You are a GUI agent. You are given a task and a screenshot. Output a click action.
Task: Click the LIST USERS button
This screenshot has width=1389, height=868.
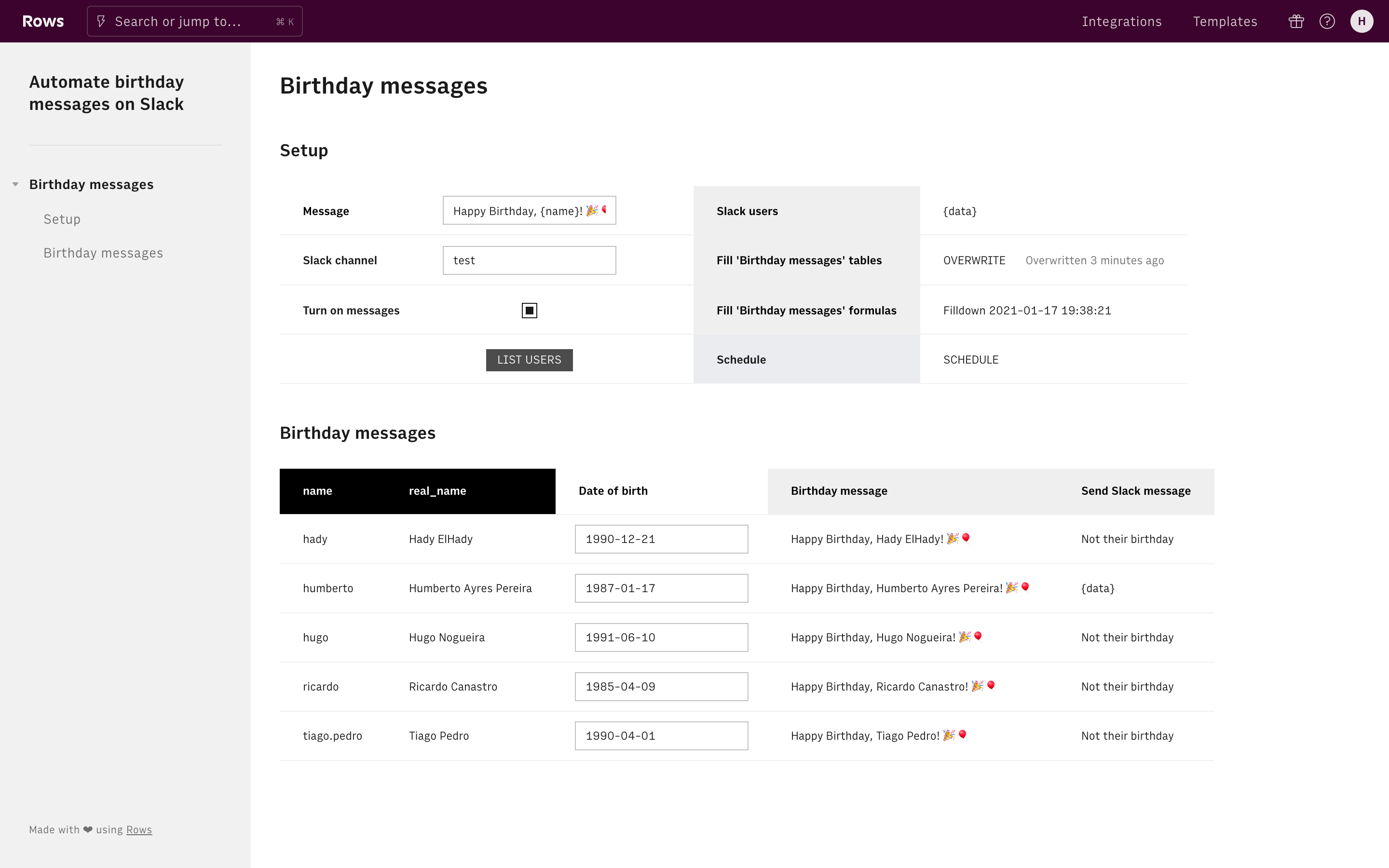pos(529,360)
